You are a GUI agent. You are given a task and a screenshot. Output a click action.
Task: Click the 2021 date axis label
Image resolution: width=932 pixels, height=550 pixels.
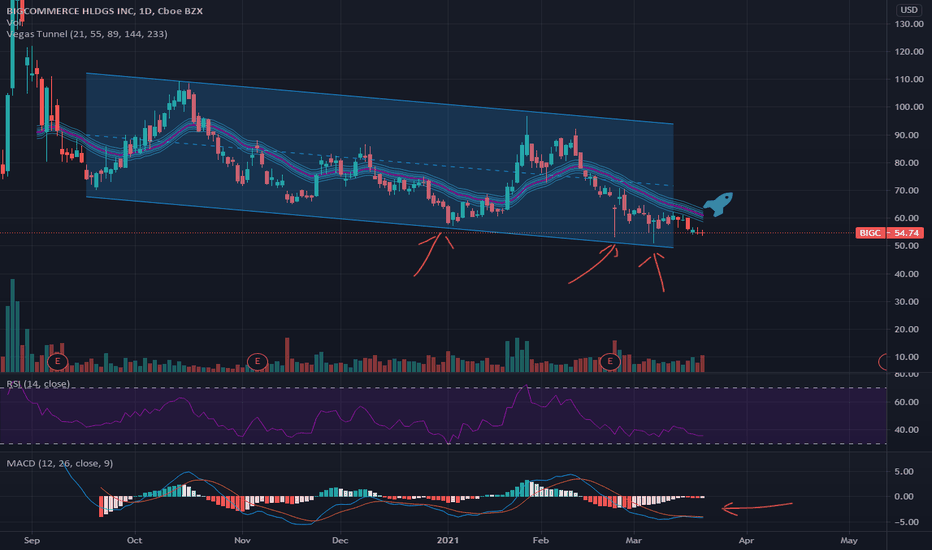point(448,540)
